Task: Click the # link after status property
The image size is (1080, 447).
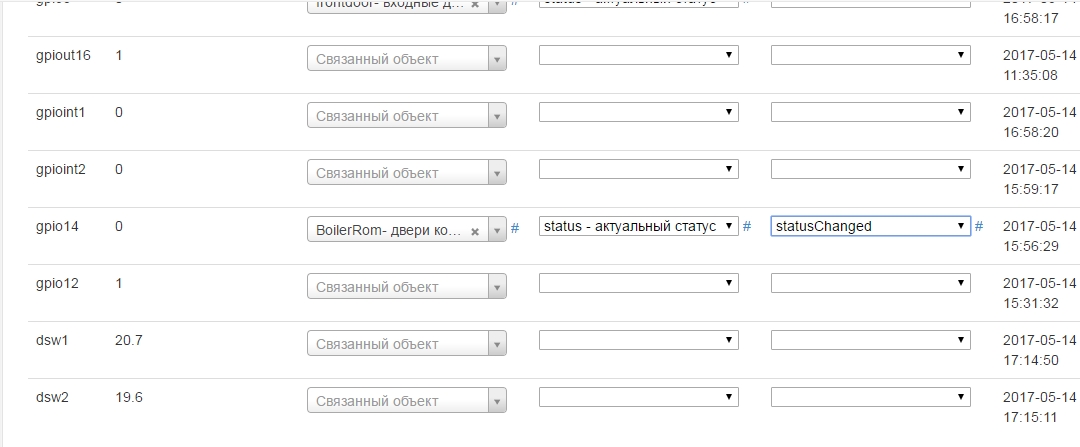Action: pos(747,226)
